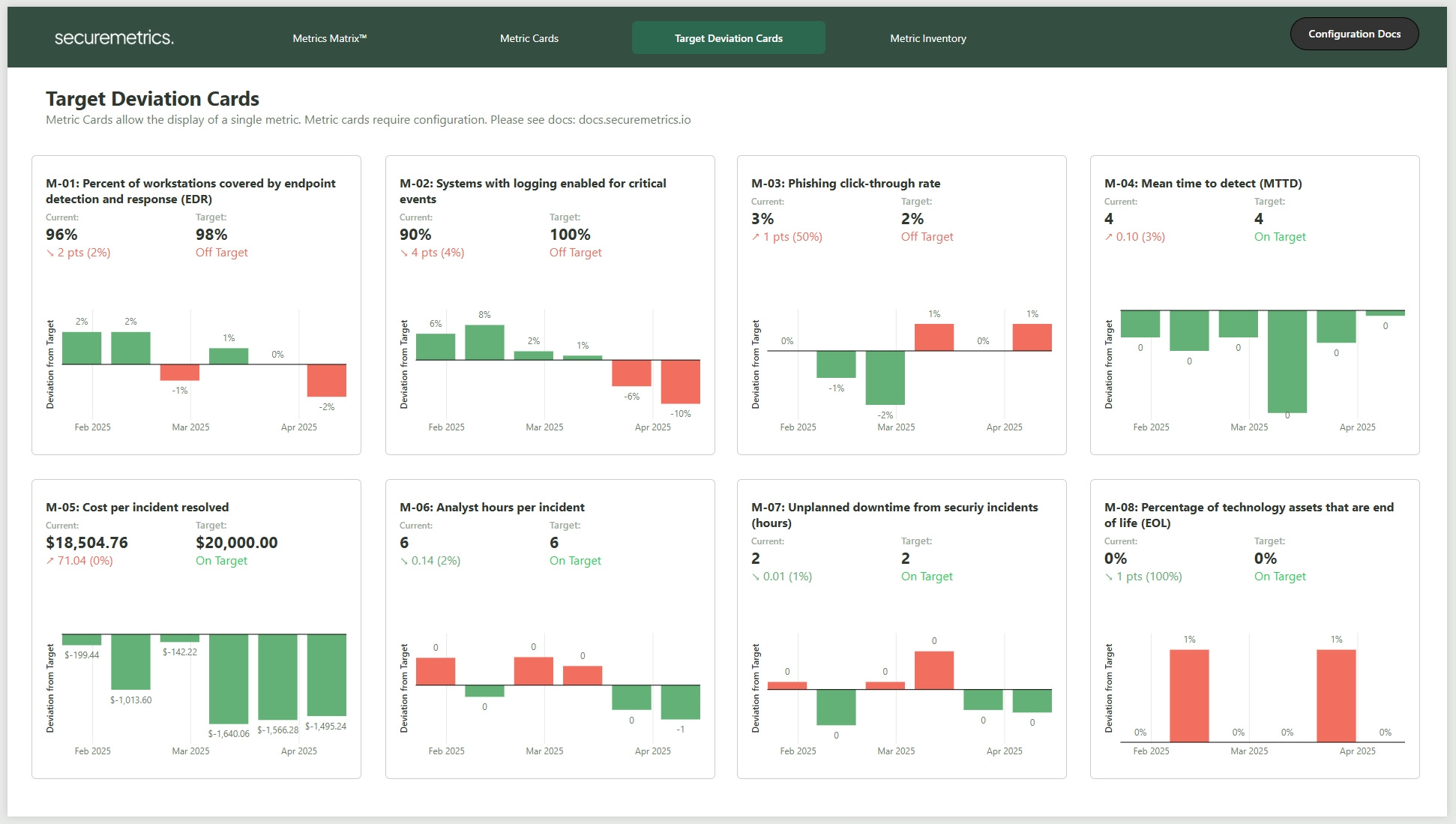This screenshot has height=824, width=1456.
Task: Click the first red 1% bar in M-08 chart
Action: pos(1188,695)
